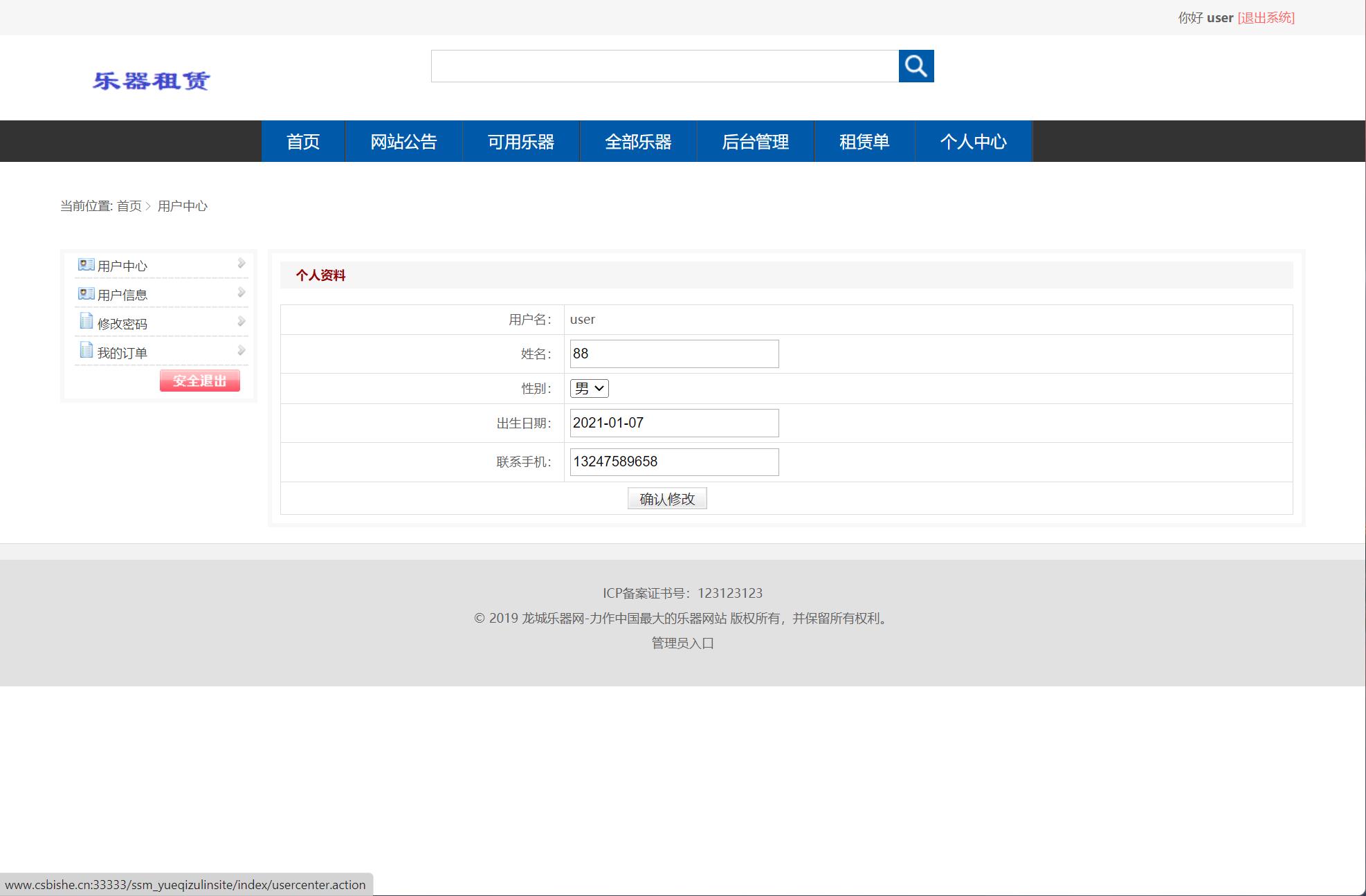Select the 租赁单 nav item
Viewport: 1366px width, 896px height.
pos(864,141)
